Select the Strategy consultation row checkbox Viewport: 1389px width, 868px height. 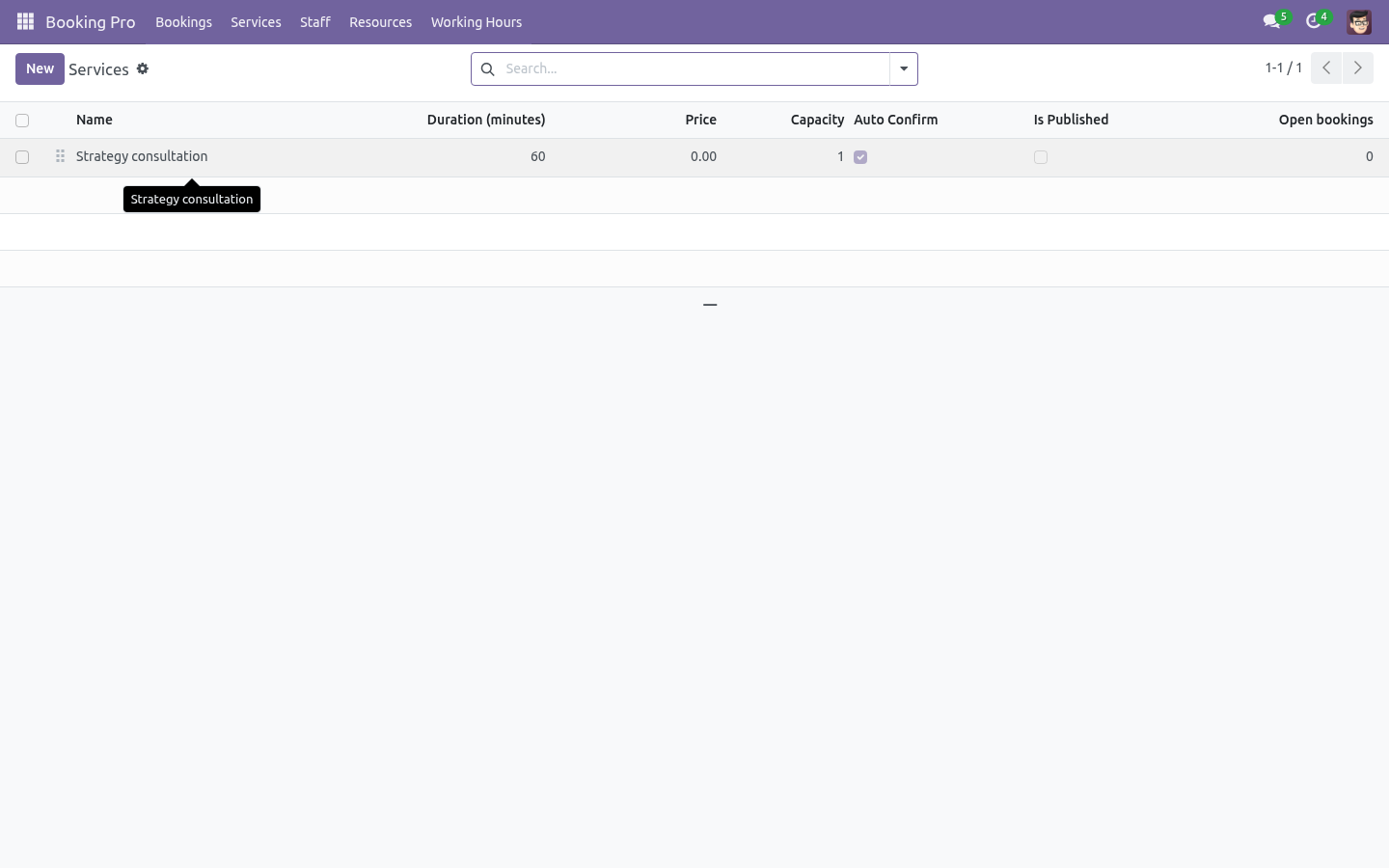coord(22,157)
